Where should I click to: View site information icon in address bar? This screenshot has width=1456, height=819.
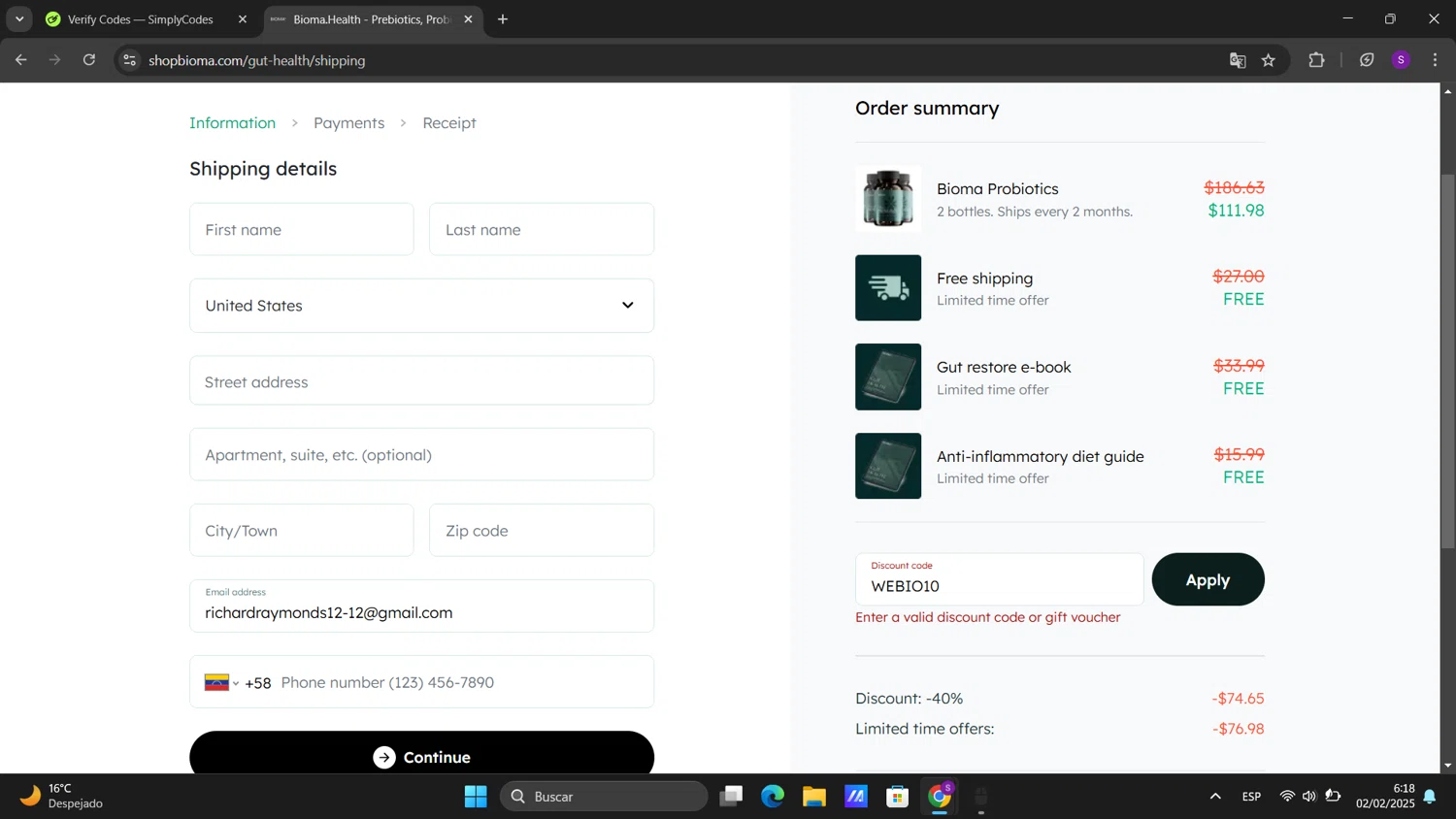(129, 60)
